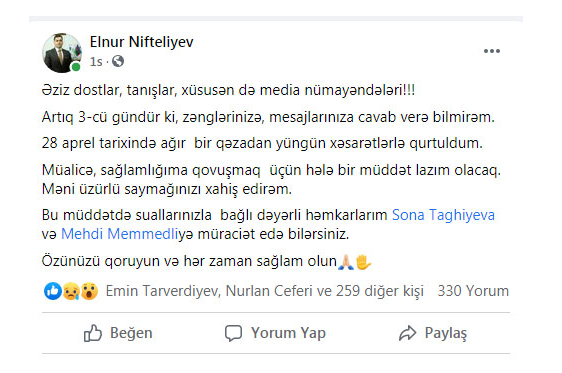
Task: Click the Beğen button label
Action: (x=131, y=333)
